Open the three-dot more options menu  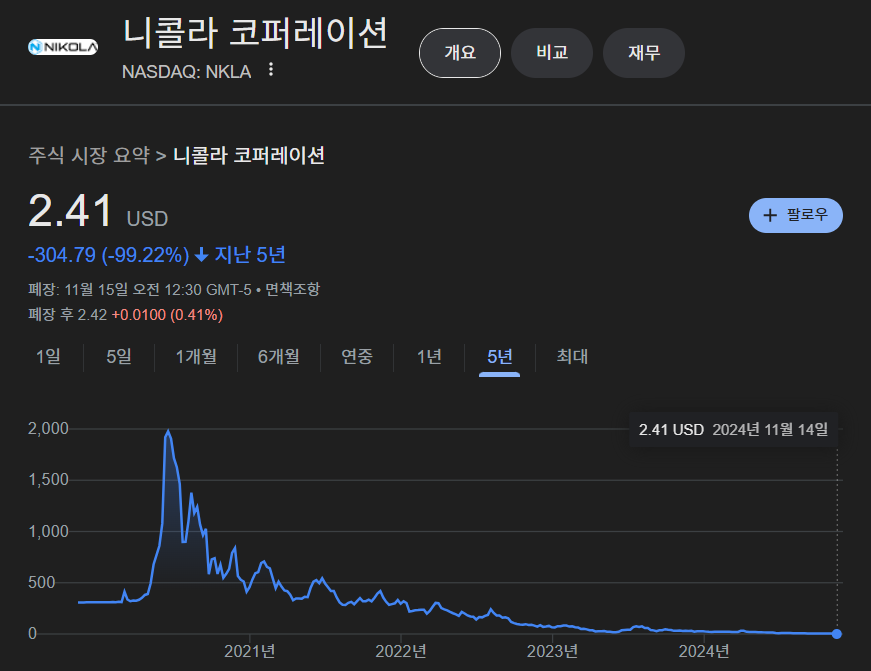pos(271,70)
